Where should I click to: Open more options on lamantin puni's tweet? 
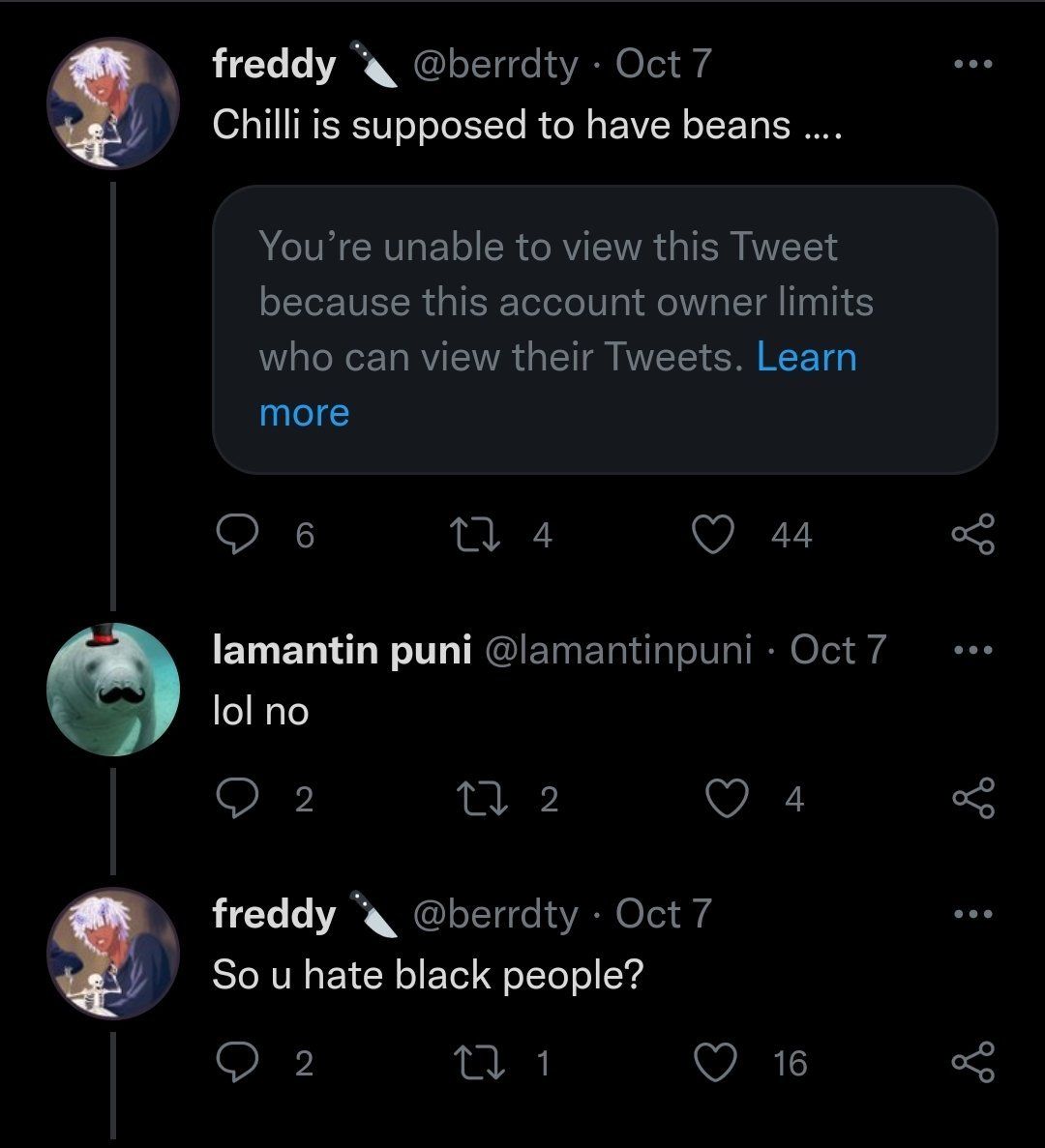(972, 651)
